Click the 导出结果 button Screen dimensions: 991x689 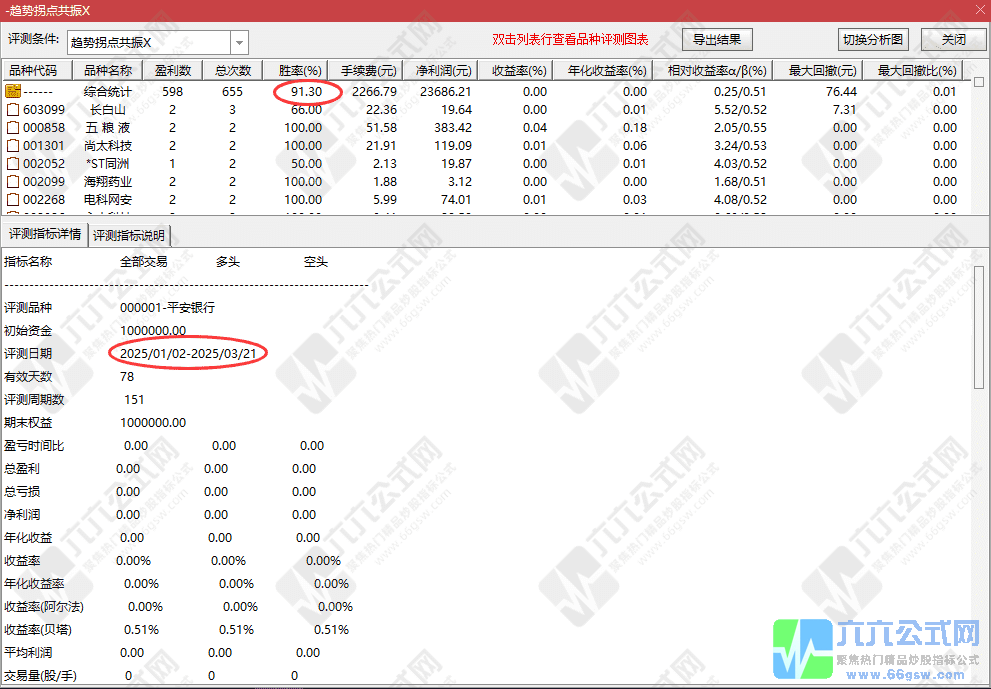tap(717, 40)
